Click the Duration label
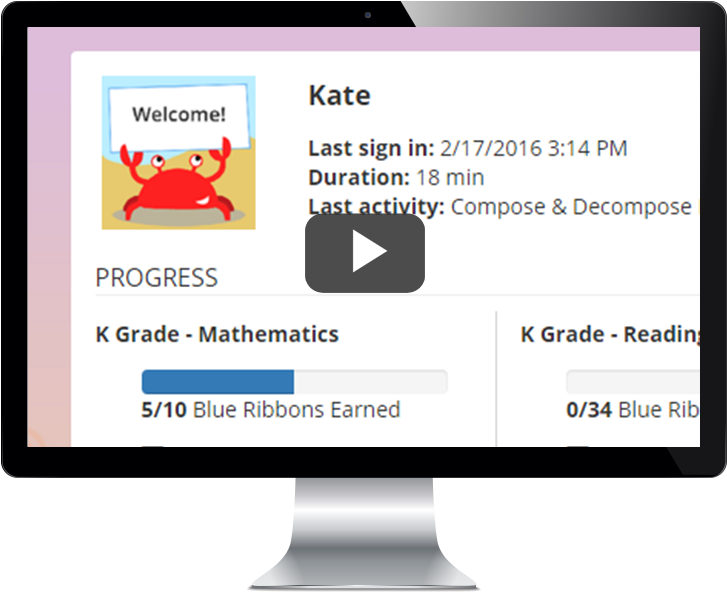The height and width of the screenshot is (592, 727). click(x=359, y=177)
